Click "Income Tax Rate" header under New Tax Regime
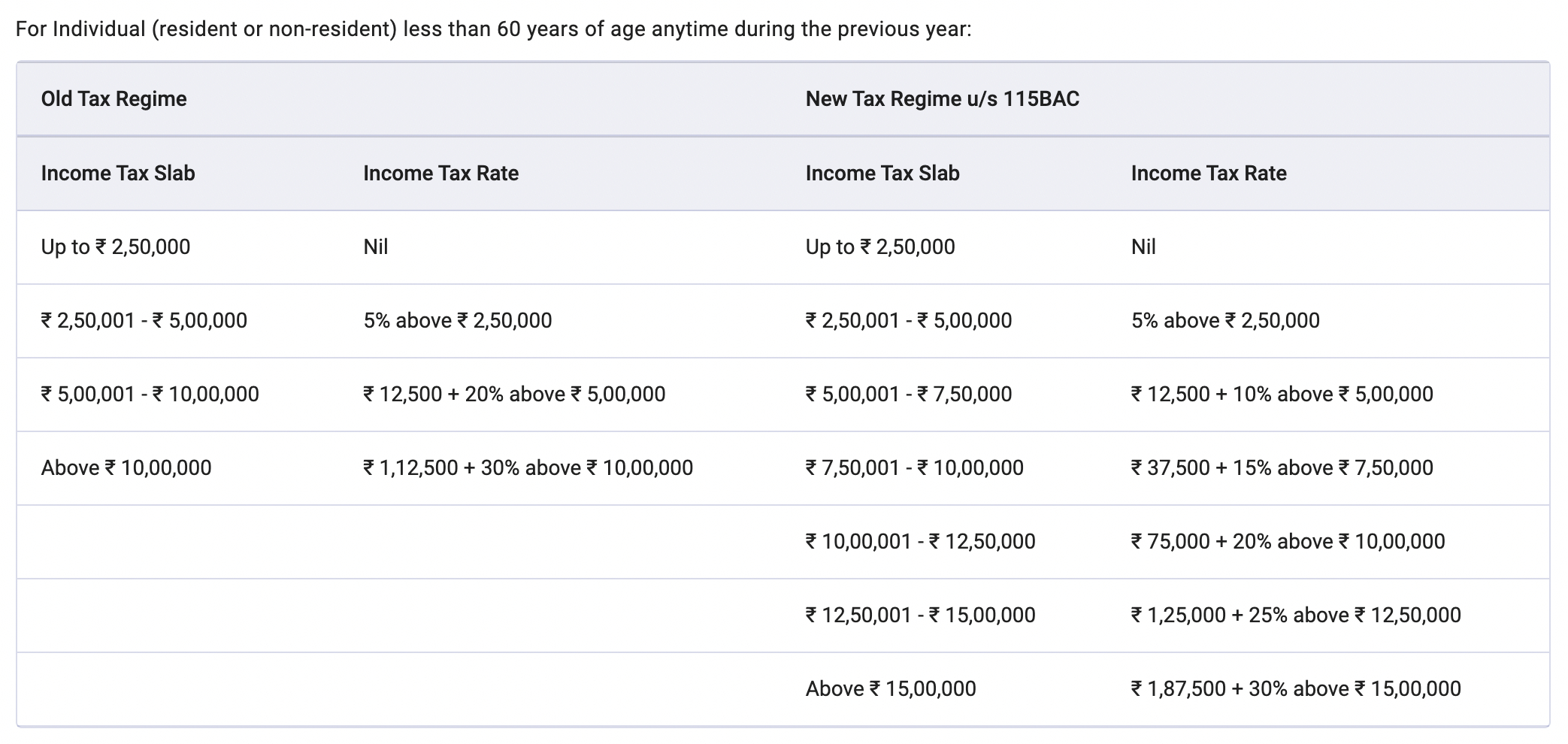 pos(1209,174)
